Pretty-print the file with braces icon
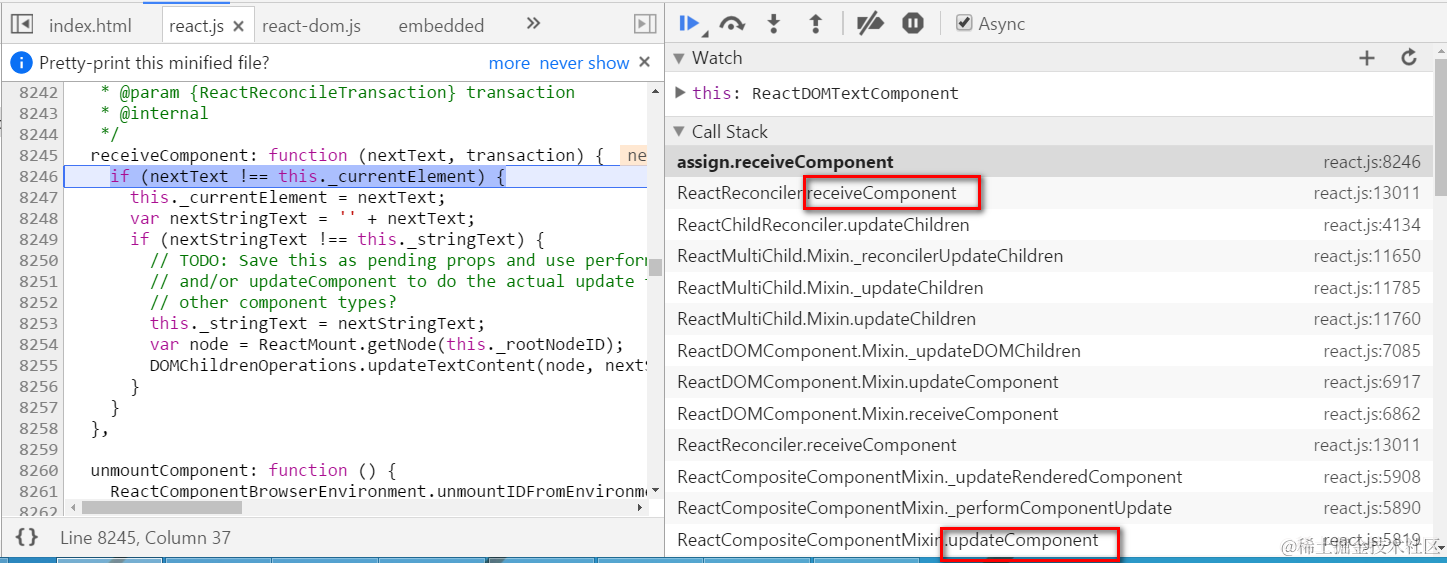The width and height of the screenshot is (1447, 563). coord(27,537)
